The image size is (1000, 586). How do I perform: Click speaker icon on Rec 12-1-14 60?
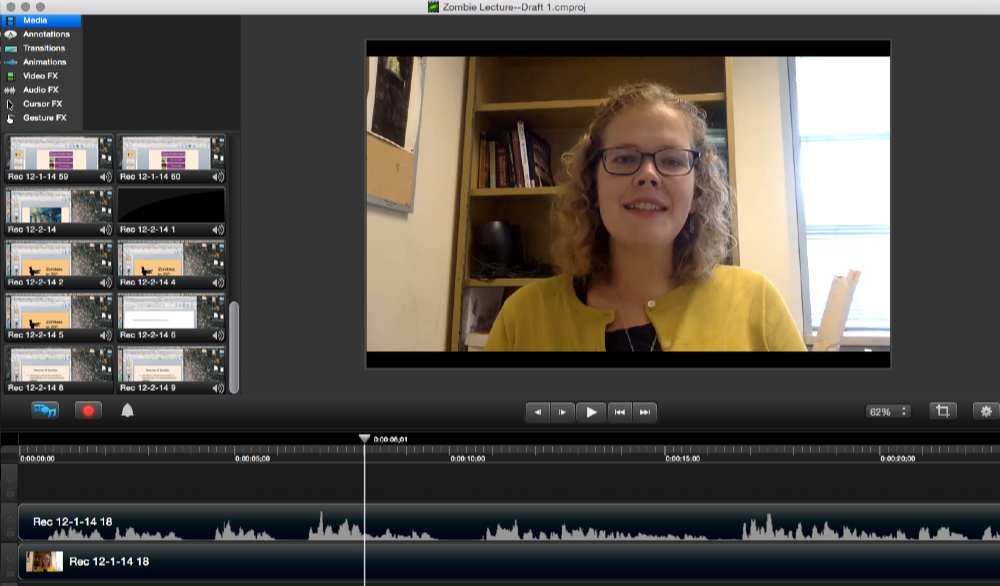(217, 177)
